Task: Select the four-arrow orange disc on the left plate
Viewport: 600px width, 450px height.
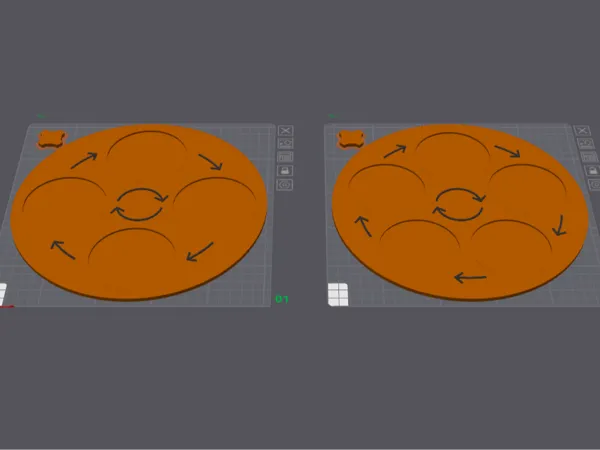Action: [x=139, y=212]
